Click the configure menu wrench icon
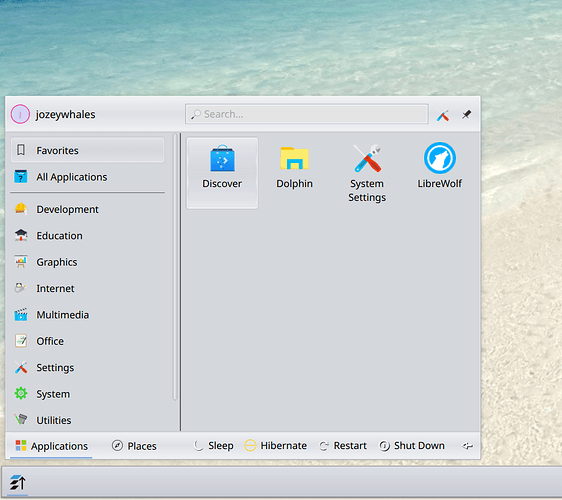562x500 pixels. point(443,115)
